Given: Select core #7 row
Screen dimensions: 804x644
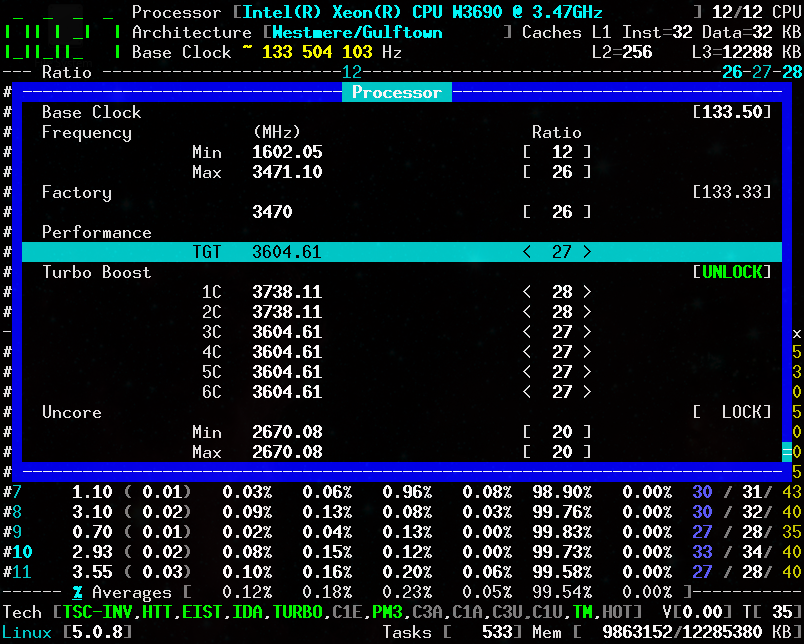Looking at the screenshot, I should pyautogui.click(x=402, y=492).
